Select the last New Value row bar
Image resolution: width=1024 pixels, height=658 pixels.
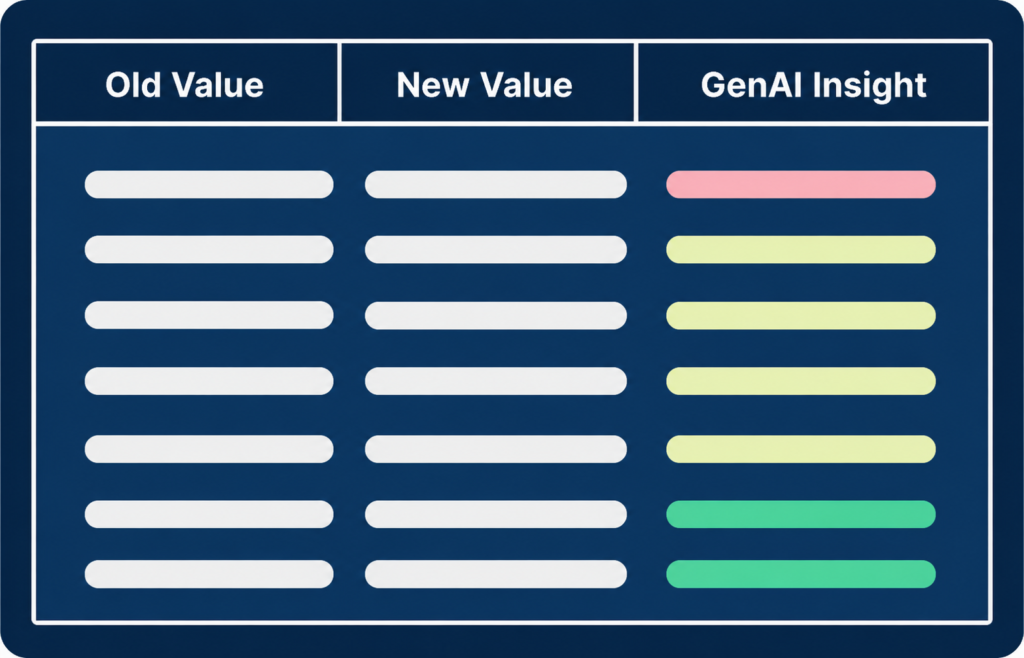pos(496,574)
